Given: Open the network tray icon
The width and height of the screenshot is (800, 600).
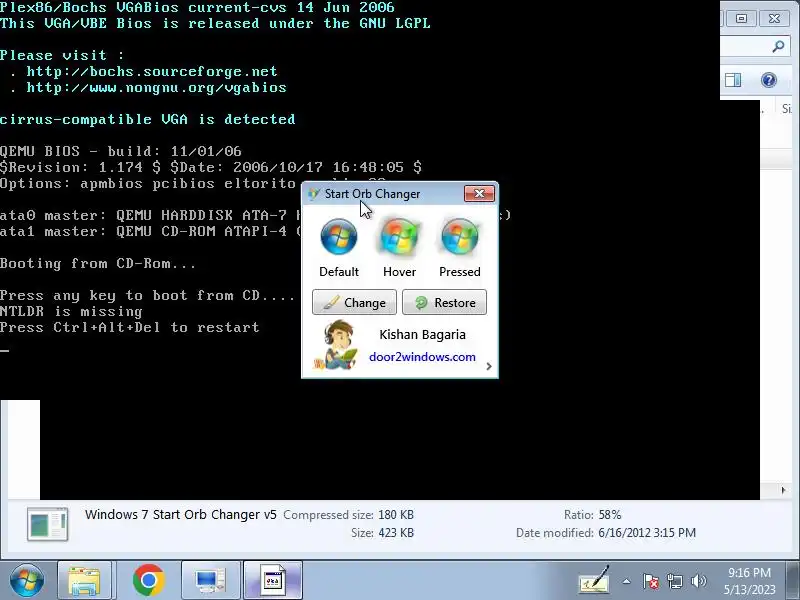Looking at the screenshot, I should tap(675, 581).
